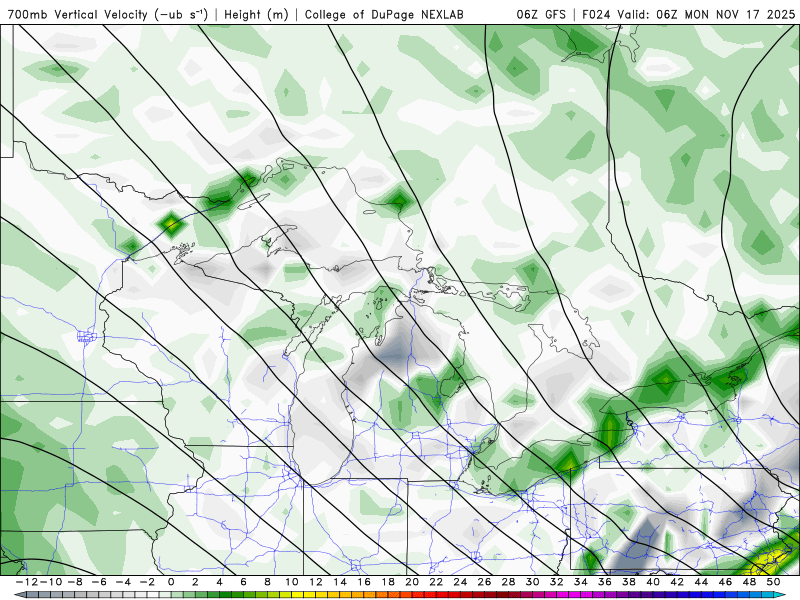Click the -2 value on the color scale
This screenshot has height=600, width=800.
147,582
